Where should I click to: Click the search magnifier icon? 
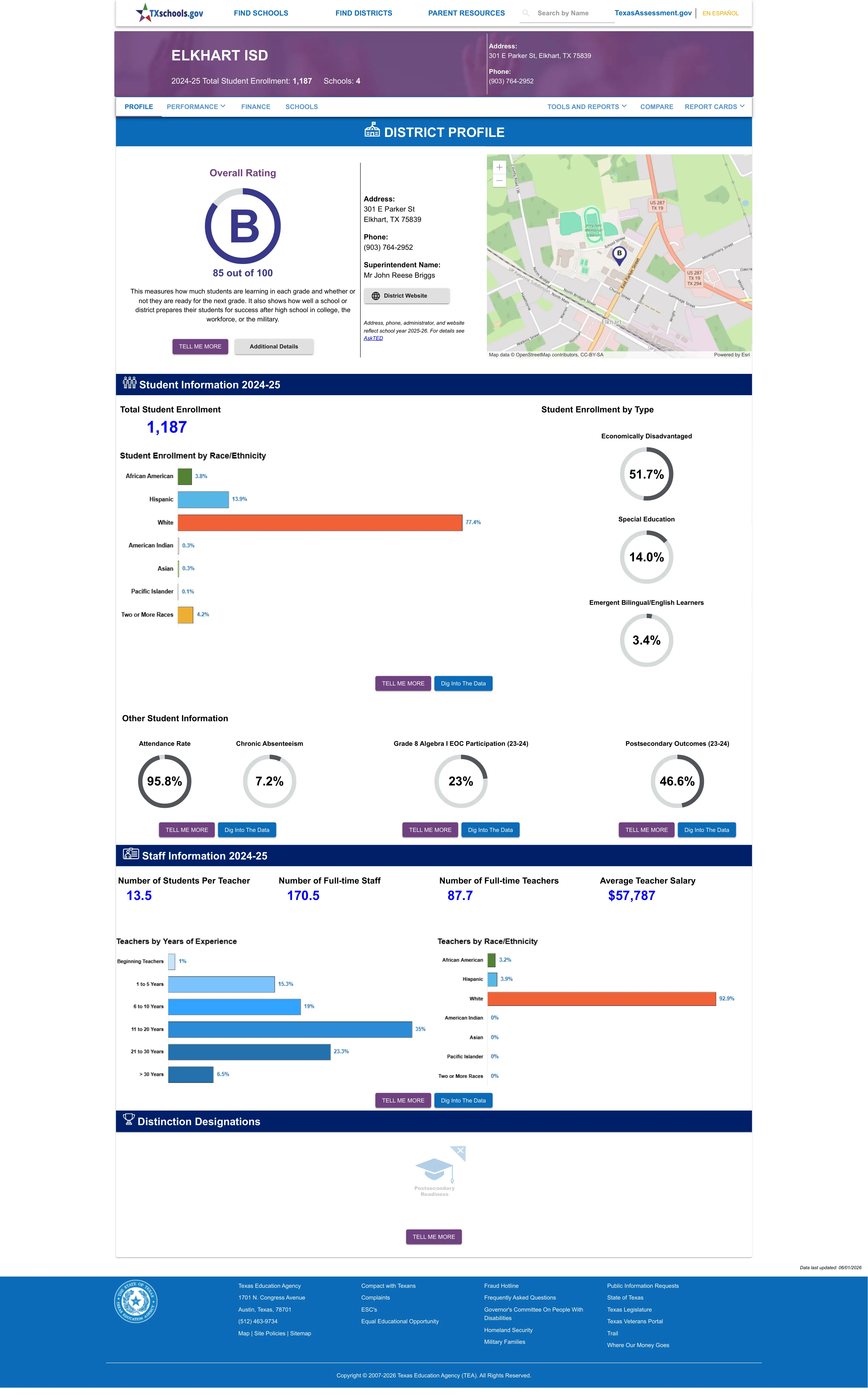[x=526, y=13]
